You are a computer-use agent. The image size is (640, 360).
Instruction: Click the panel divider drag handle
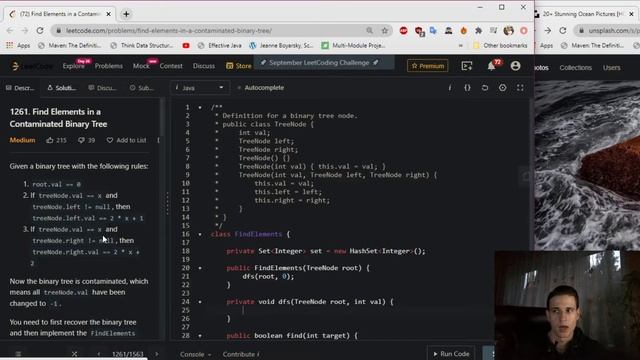(167, 203)
